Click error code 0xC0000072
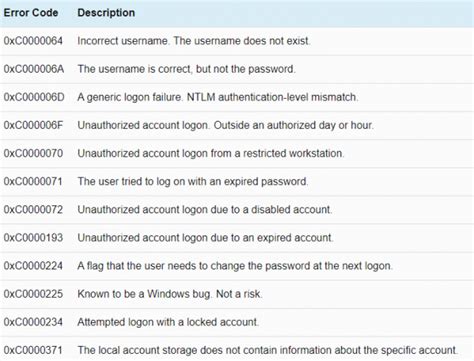Viewport: 474px width, 361px height. [33, 209]
